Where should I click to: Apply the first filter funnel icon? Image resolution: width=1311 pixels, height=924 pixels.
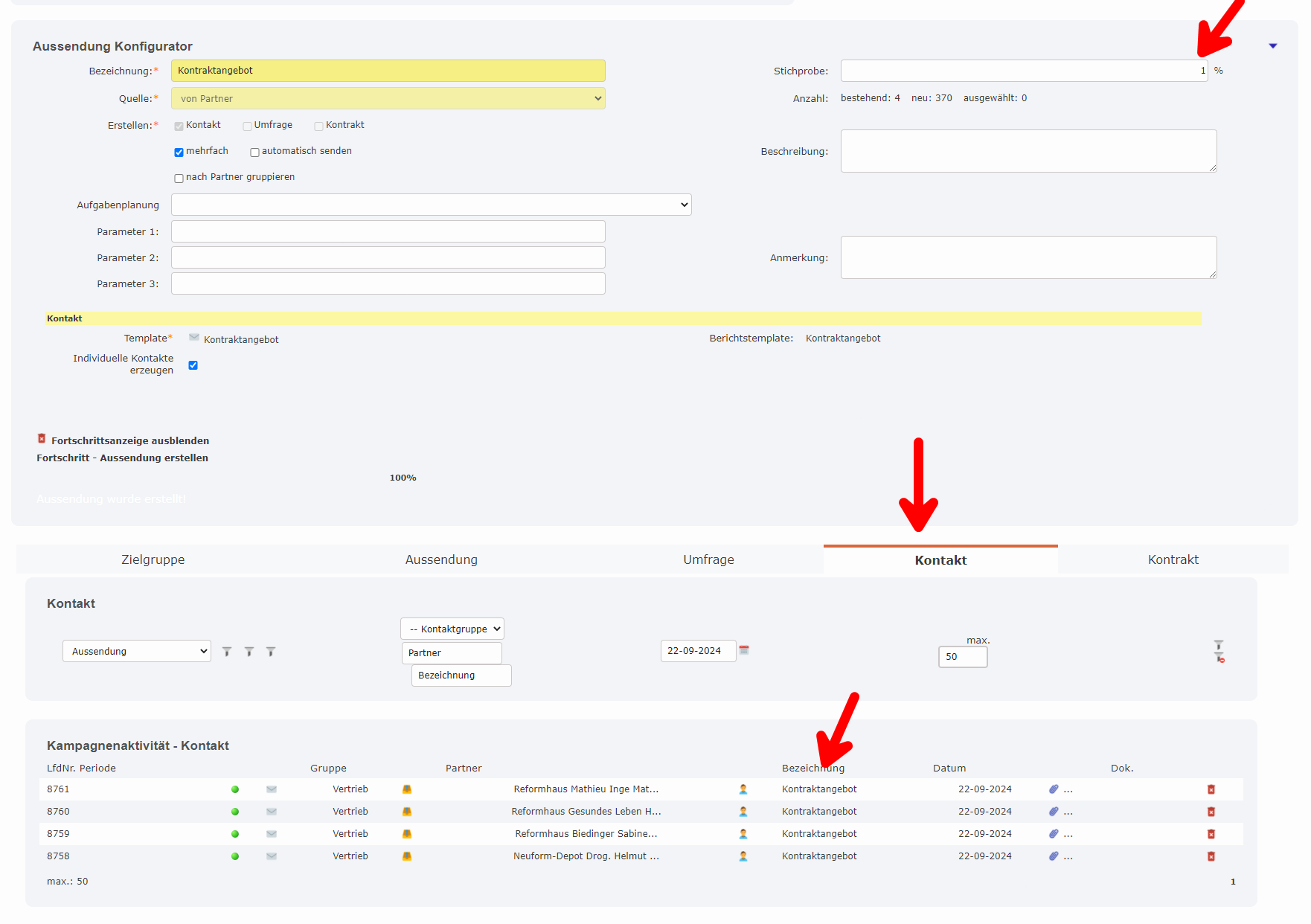227,650
